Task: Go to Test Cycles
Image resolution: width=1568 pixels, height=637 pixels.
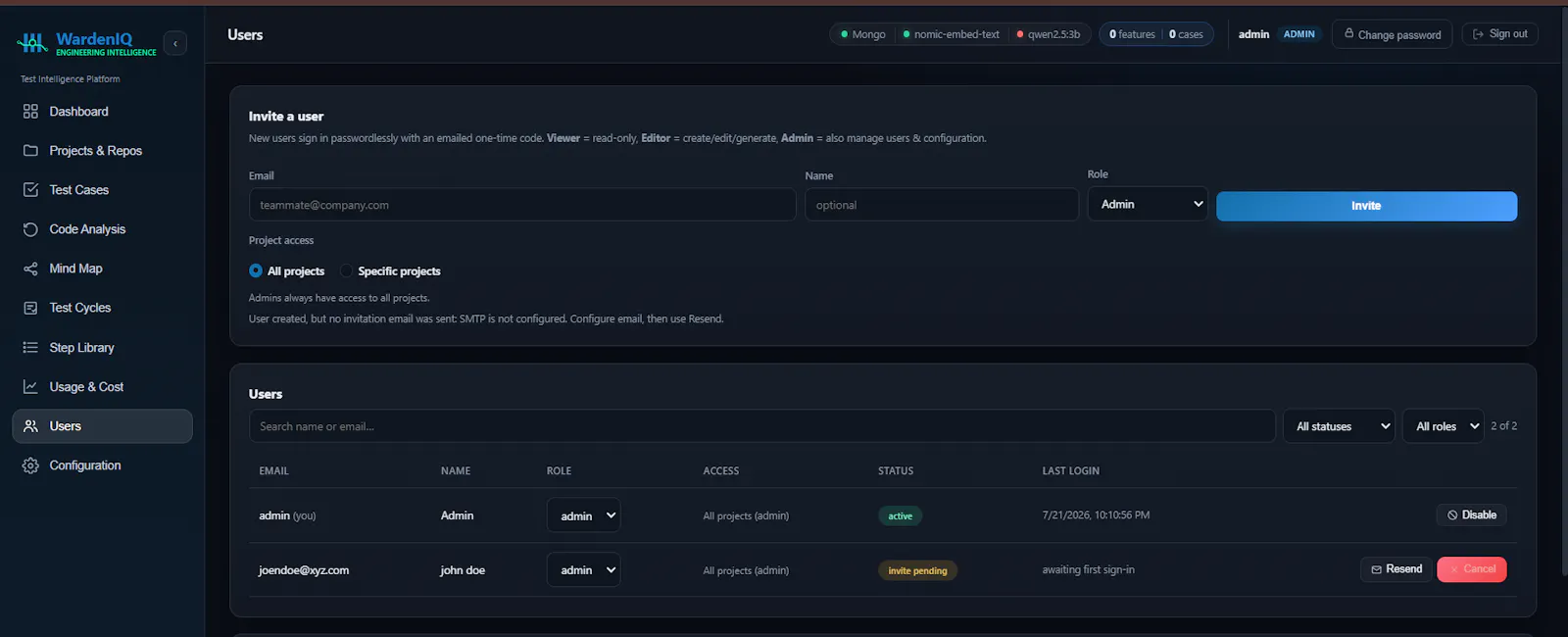Action: pyautogui.click(x=102, y=308)
